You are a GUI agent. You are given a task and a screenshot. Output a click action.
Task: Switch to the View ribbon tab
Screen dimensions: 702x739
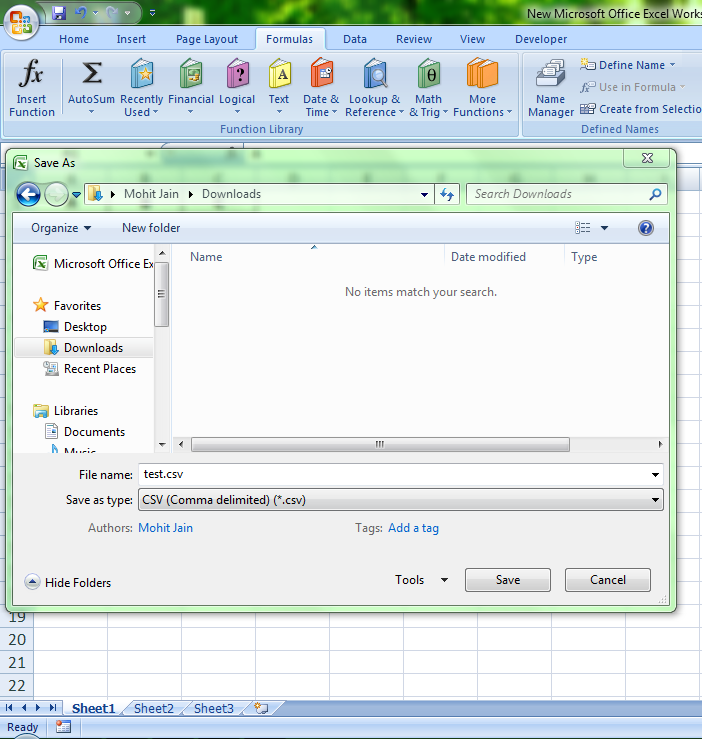coord(472,39)
